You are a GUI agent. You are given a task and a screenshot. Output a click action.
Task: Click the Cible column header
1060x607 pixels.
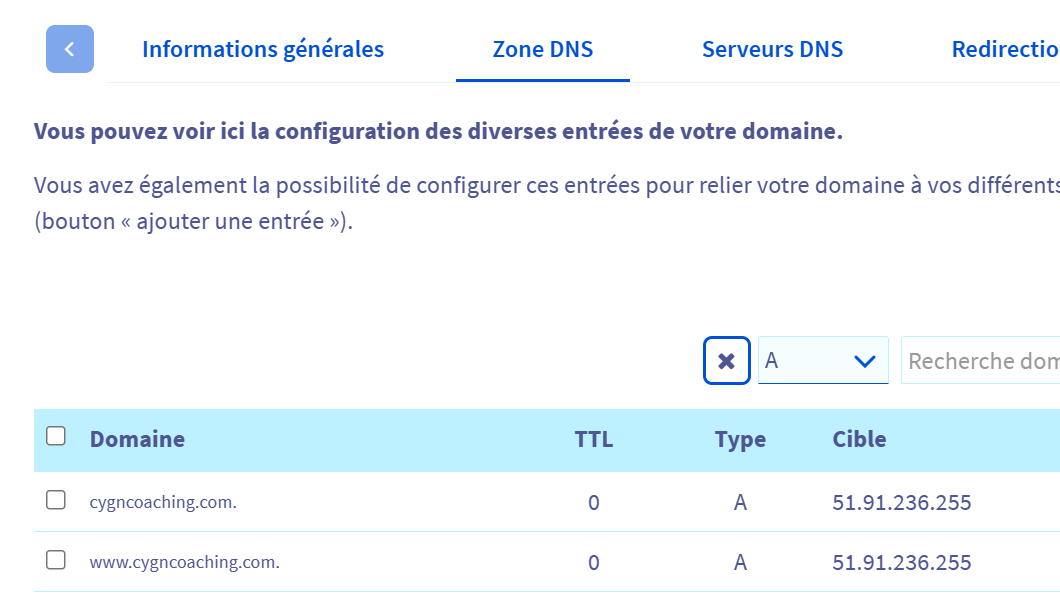point(859,439)
